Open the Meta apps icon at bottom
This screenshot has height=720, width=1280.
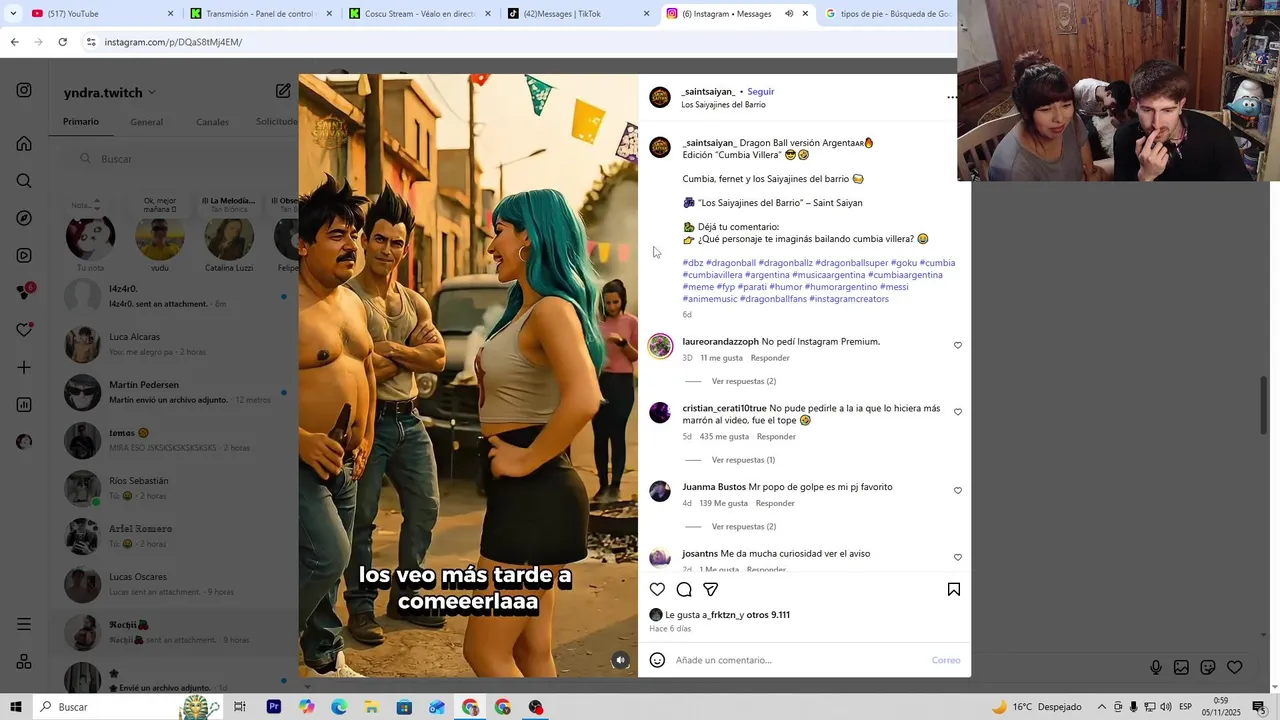(x=24, y=662)
